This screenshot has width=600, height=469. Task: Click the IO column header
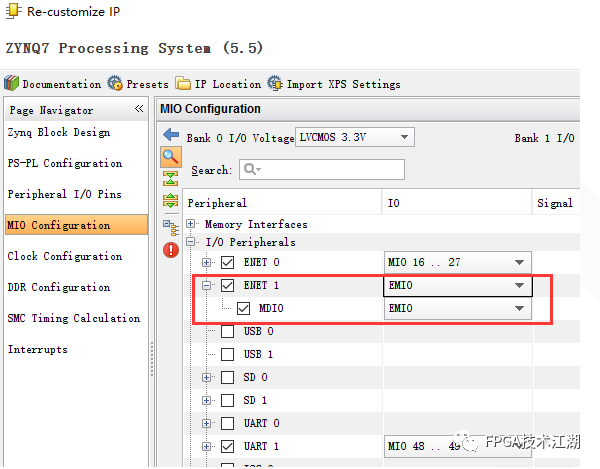click(457, 203)
